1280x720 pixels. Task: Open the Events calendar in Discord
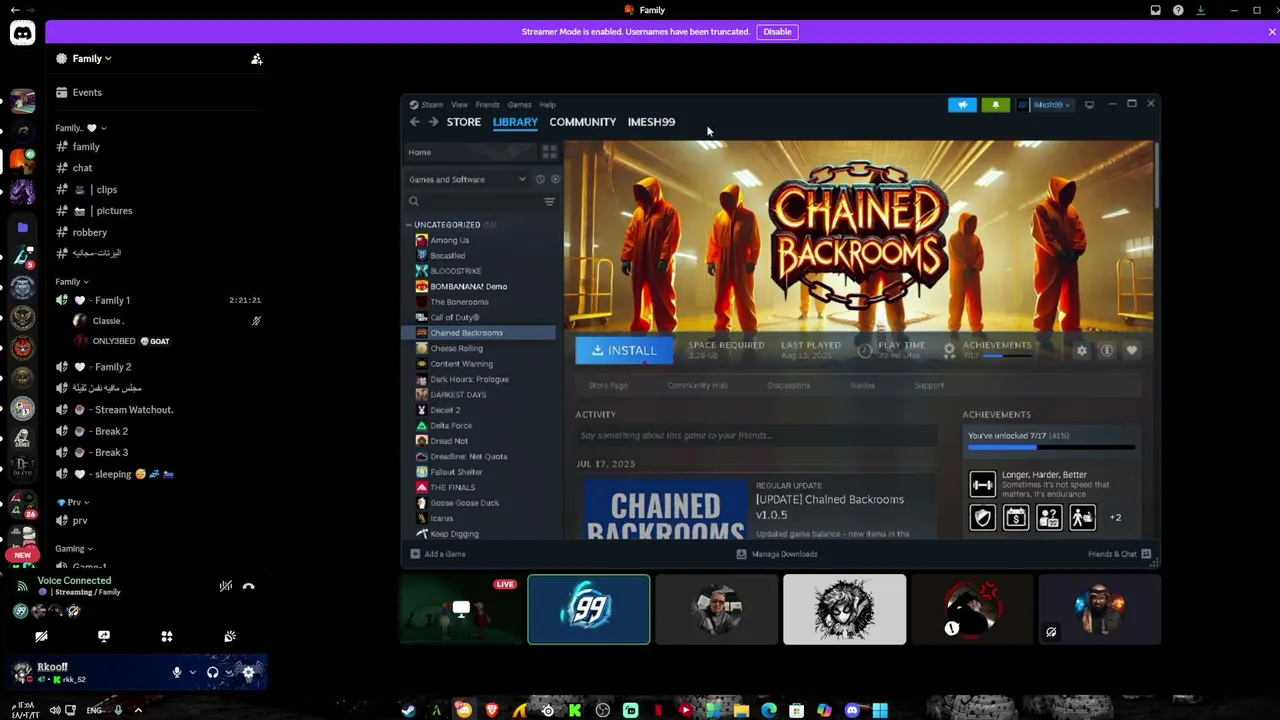87,92
